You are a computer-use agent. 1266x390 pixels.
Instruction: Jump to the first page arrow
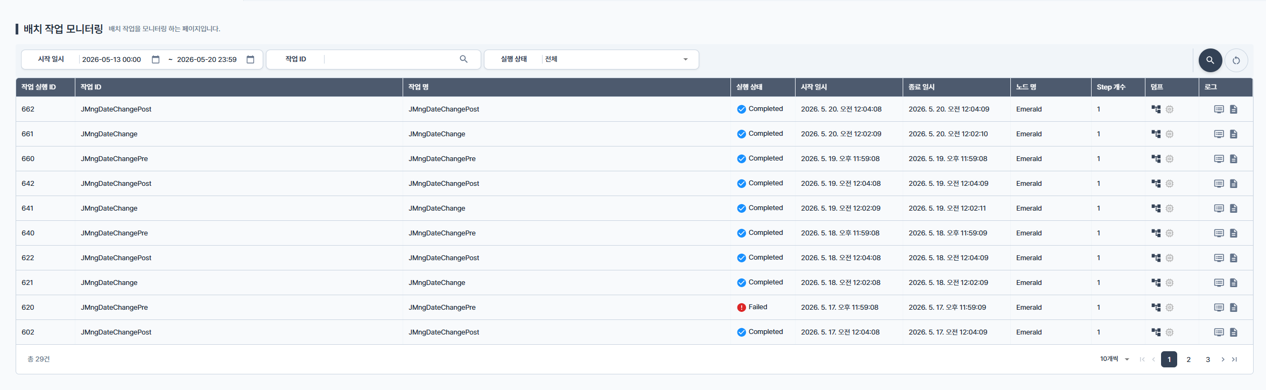pos(1142,359)
